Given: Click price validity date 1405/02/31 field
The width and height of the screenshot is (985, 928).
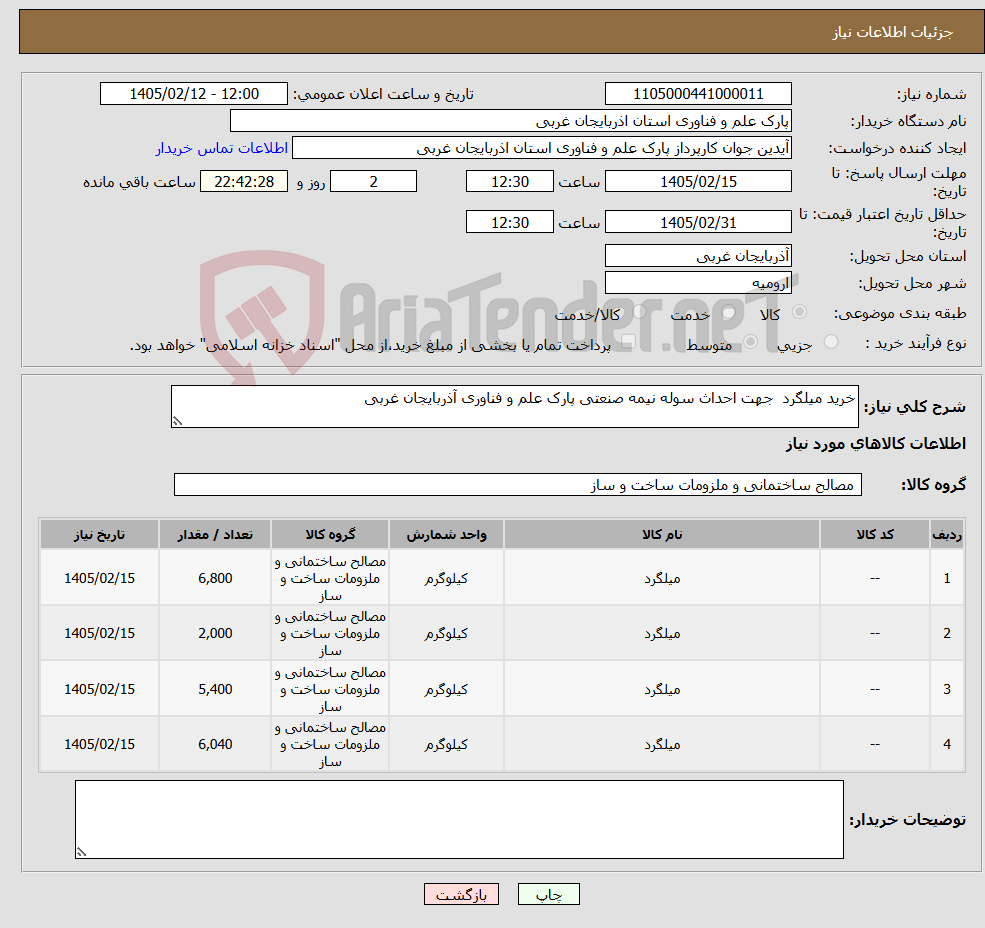Looking at the screenshot, I should point(698,222).
